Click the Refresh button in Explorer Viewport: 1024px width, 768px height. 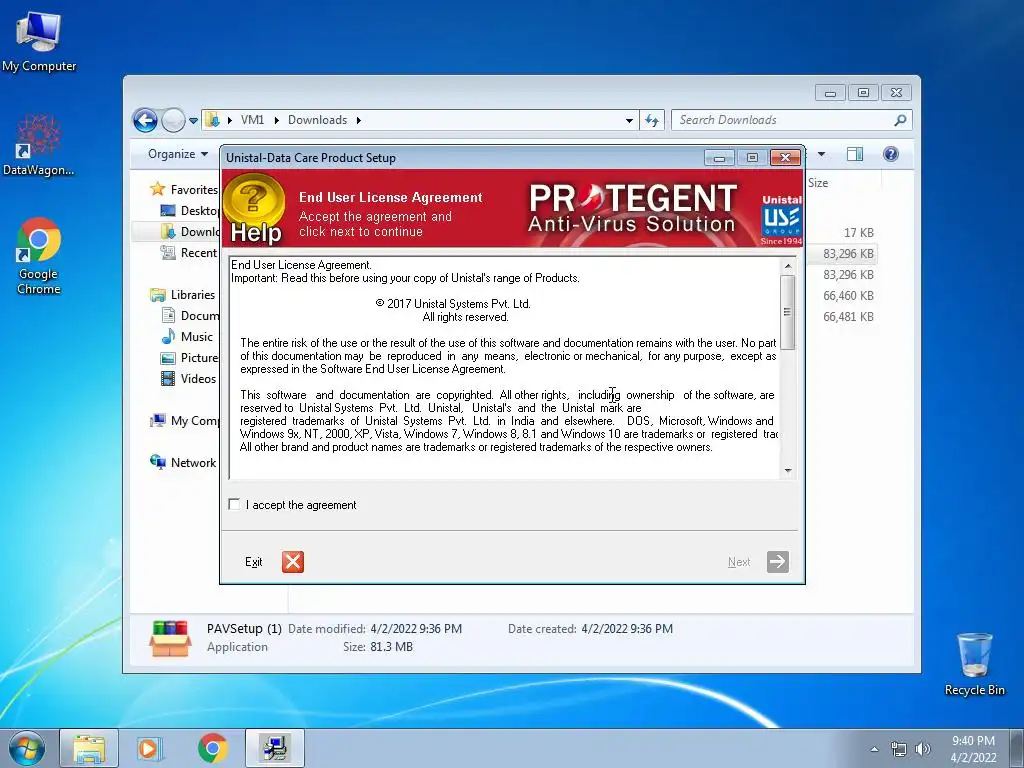652,120
